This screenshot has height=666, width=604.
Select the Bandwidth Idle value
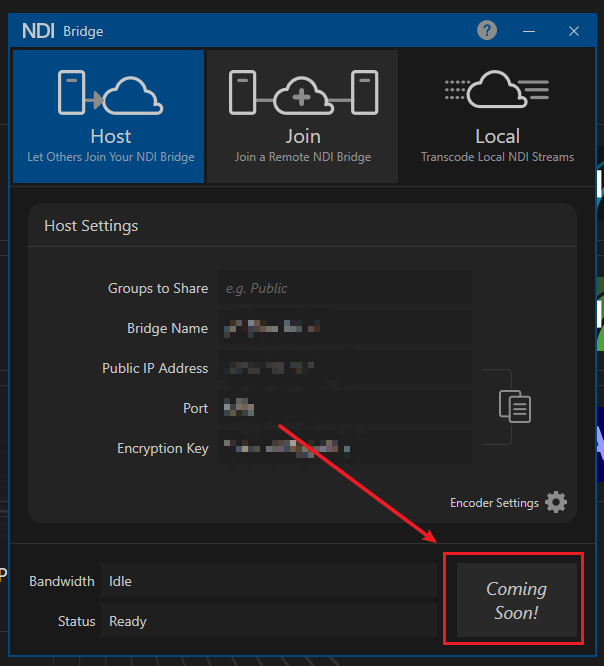(269, 581)
